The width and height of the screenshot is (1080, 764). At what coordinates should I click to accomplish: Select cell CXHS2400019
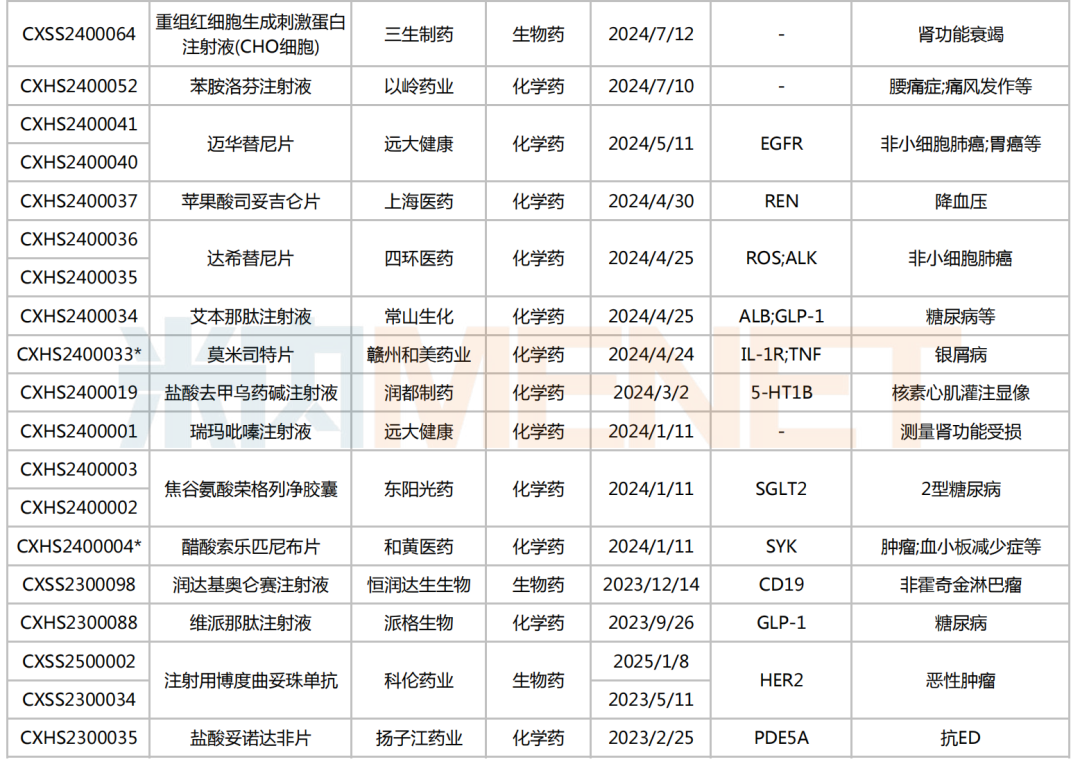(79, 393)
